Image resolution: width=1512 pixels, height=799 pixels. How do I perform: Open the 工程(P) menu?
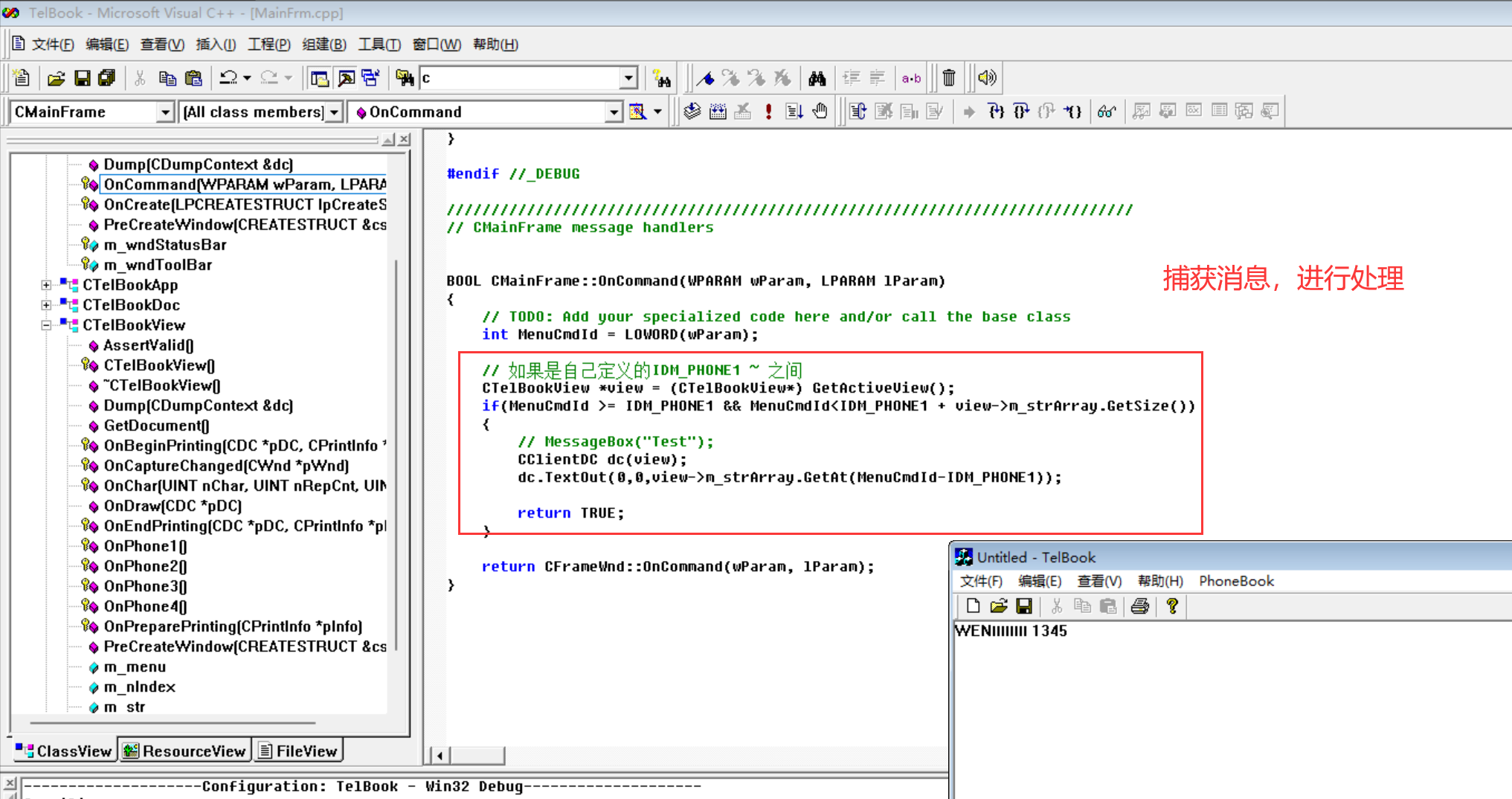point(268,45)
